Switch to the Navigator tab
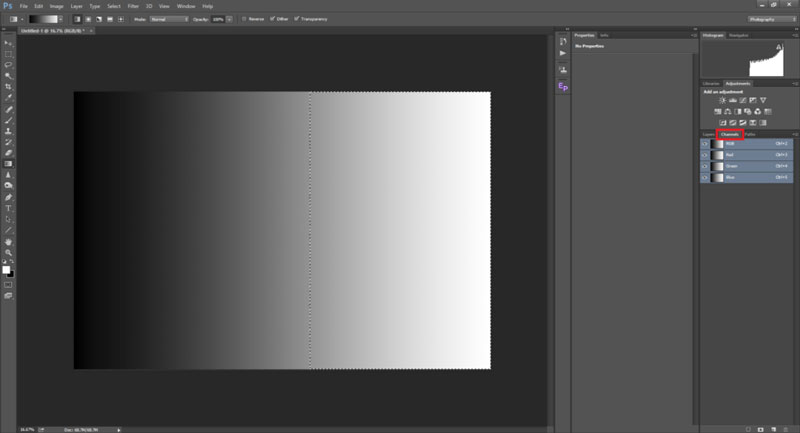 click(x=738, y=34)
